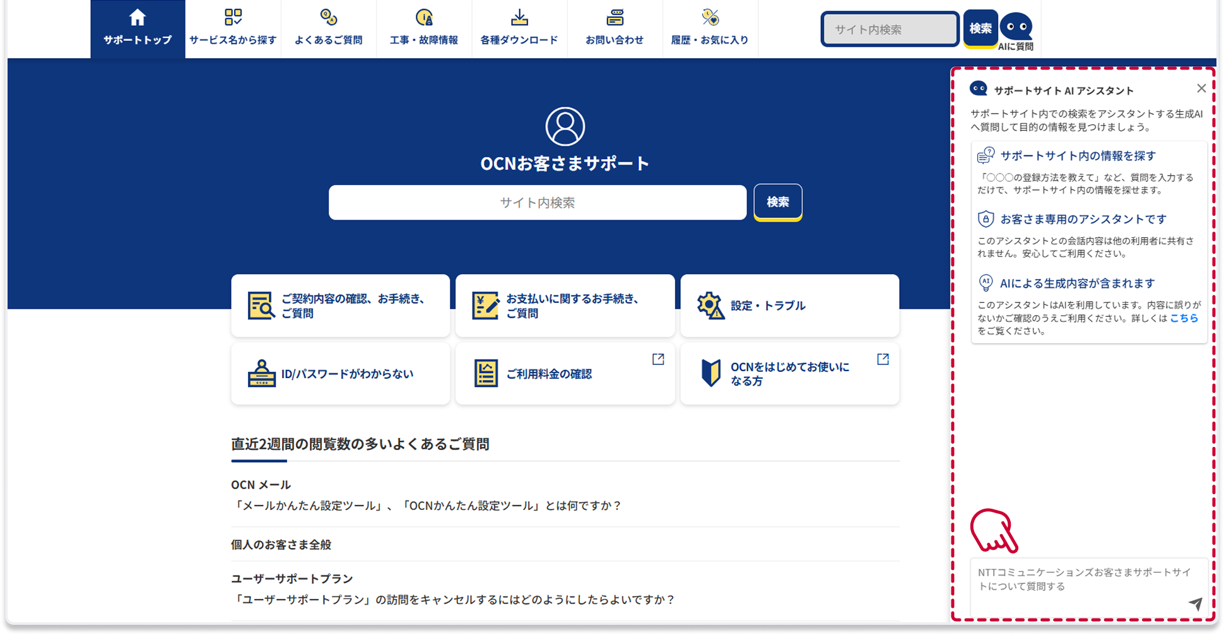Open the 設定・トラブル card

(790, 306)
